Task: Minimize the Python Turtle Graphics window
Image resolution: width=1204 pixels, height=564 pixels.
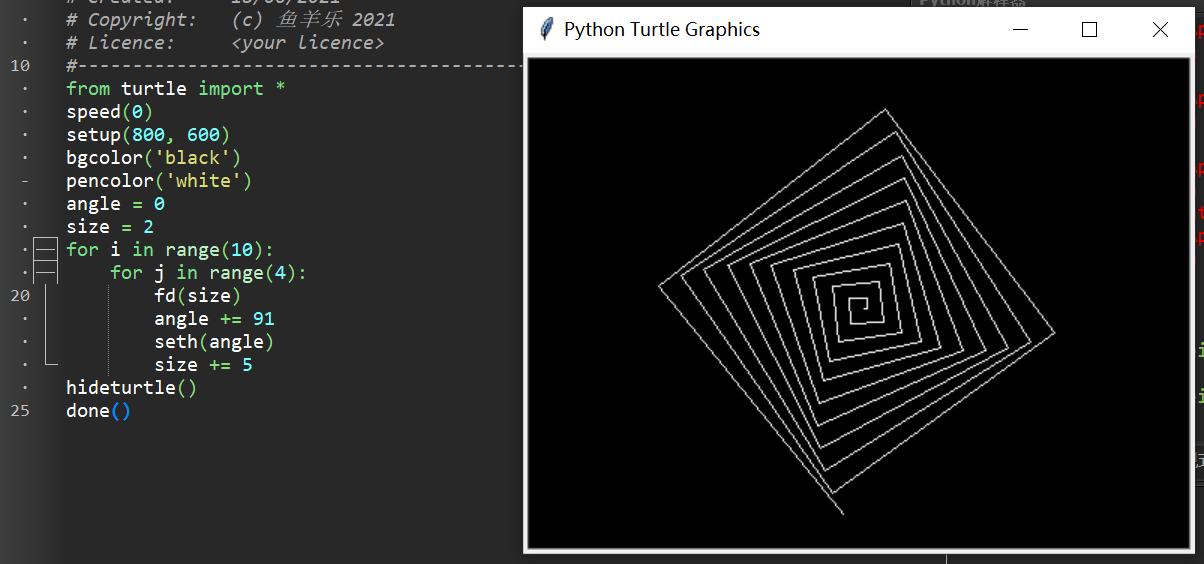Action: click(1020, 30)
